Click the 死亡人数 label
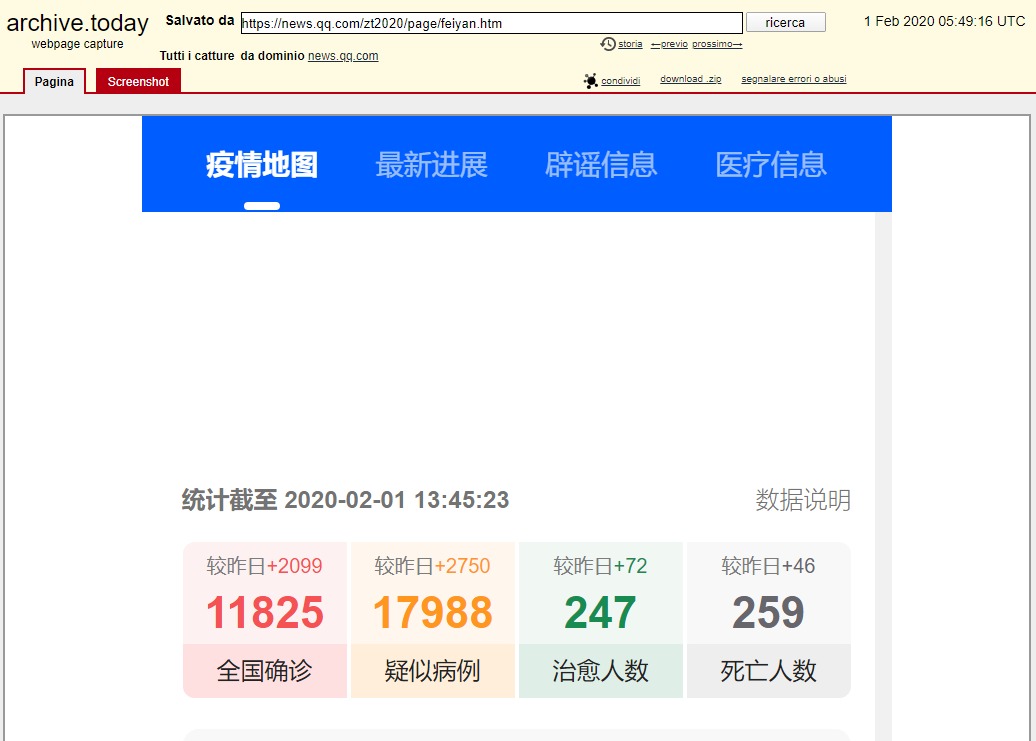 (x=768, y=671)
